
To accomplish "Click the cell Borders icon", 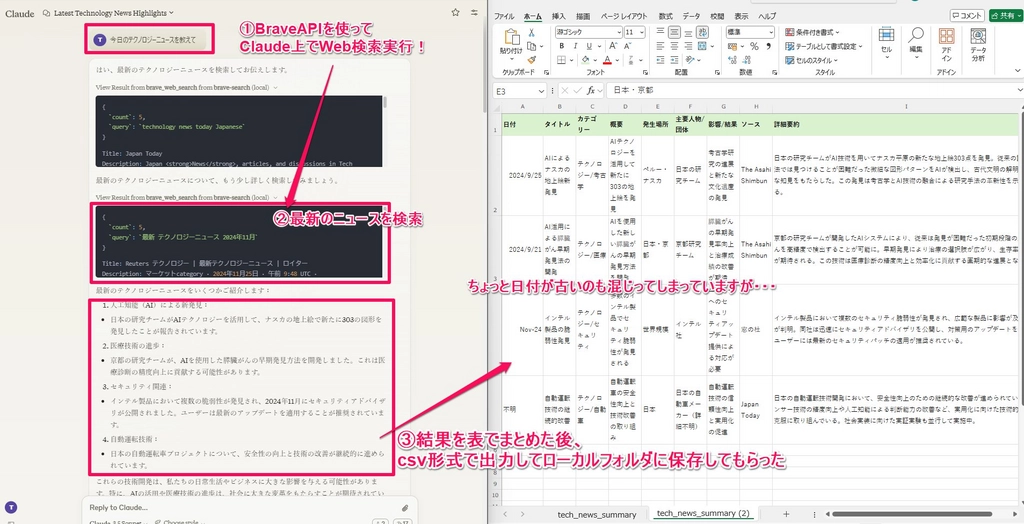I will tap(562, 59).
